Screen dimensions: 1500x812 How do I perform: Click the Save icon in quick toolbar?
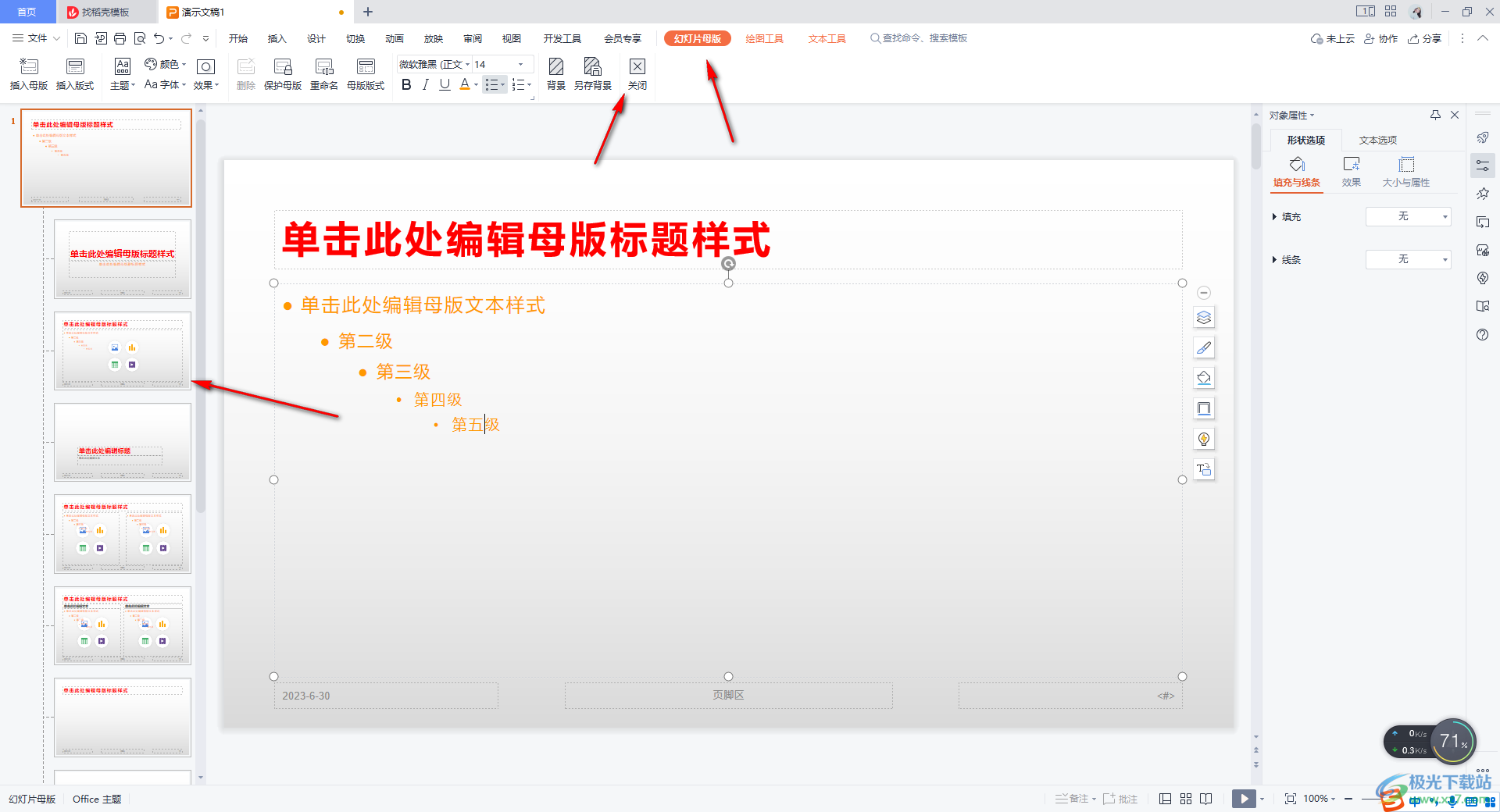point(80,38)
